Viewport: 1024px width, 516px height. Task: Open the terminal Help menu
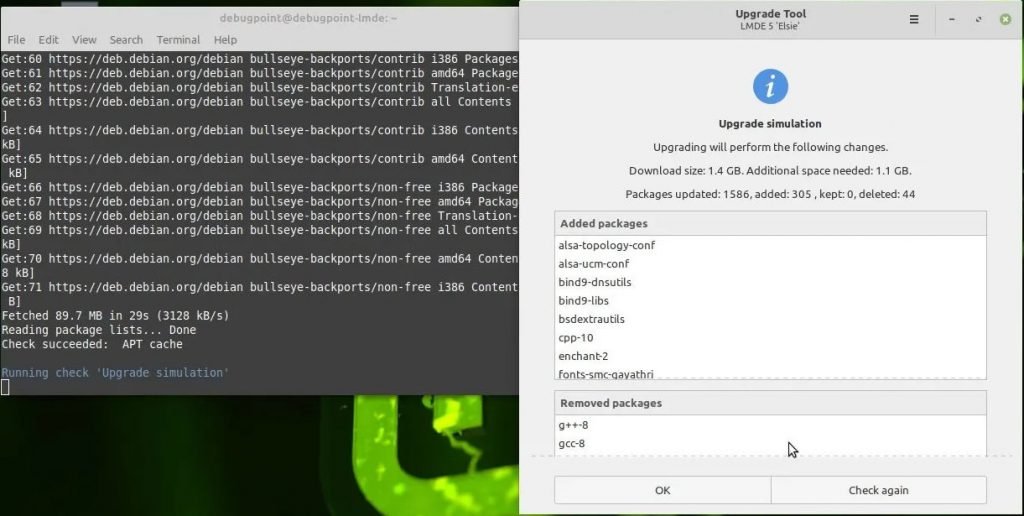tap(225, 40)
